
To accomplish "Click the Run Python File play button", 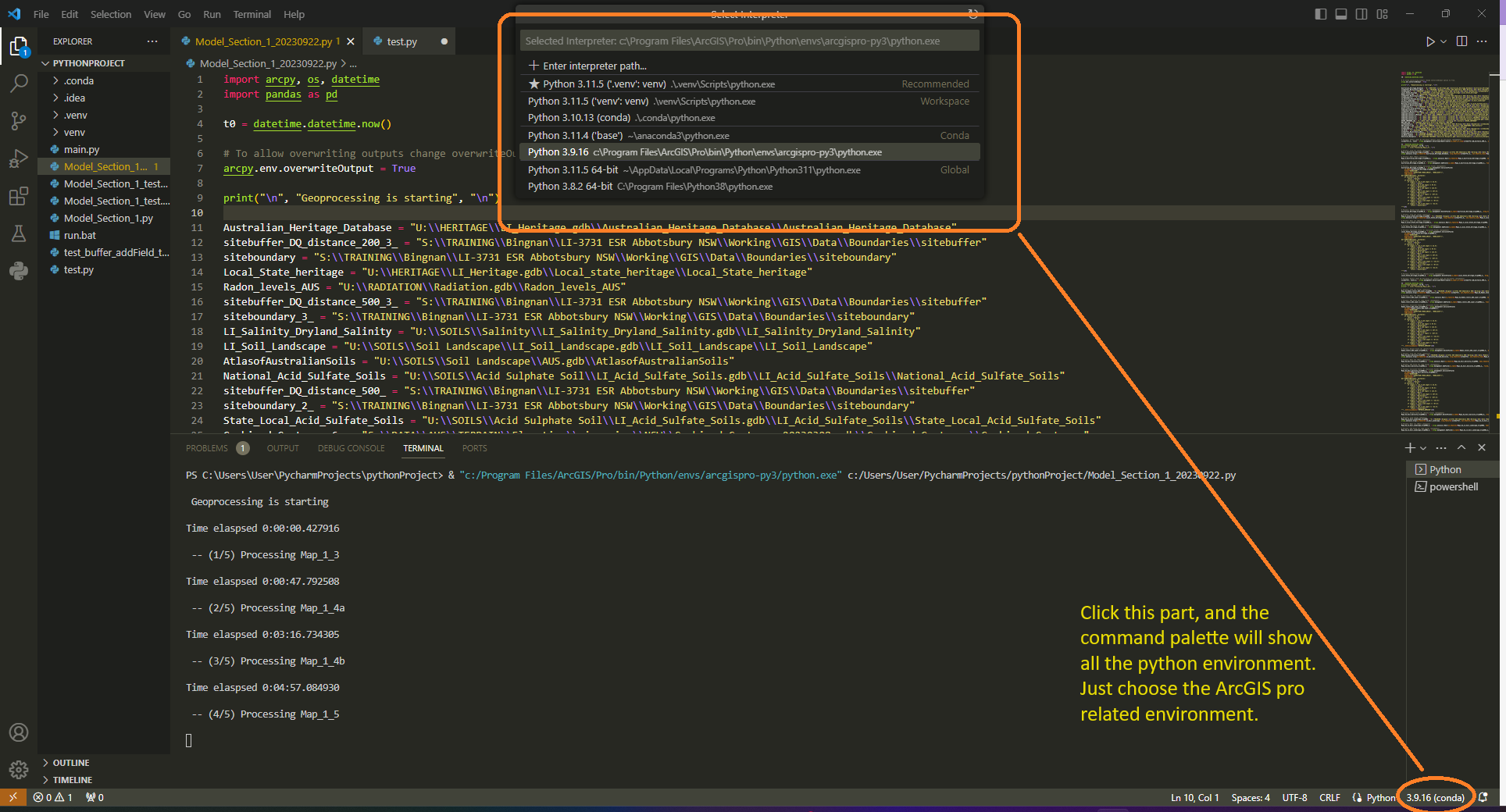I will [x=1429, y=41].
